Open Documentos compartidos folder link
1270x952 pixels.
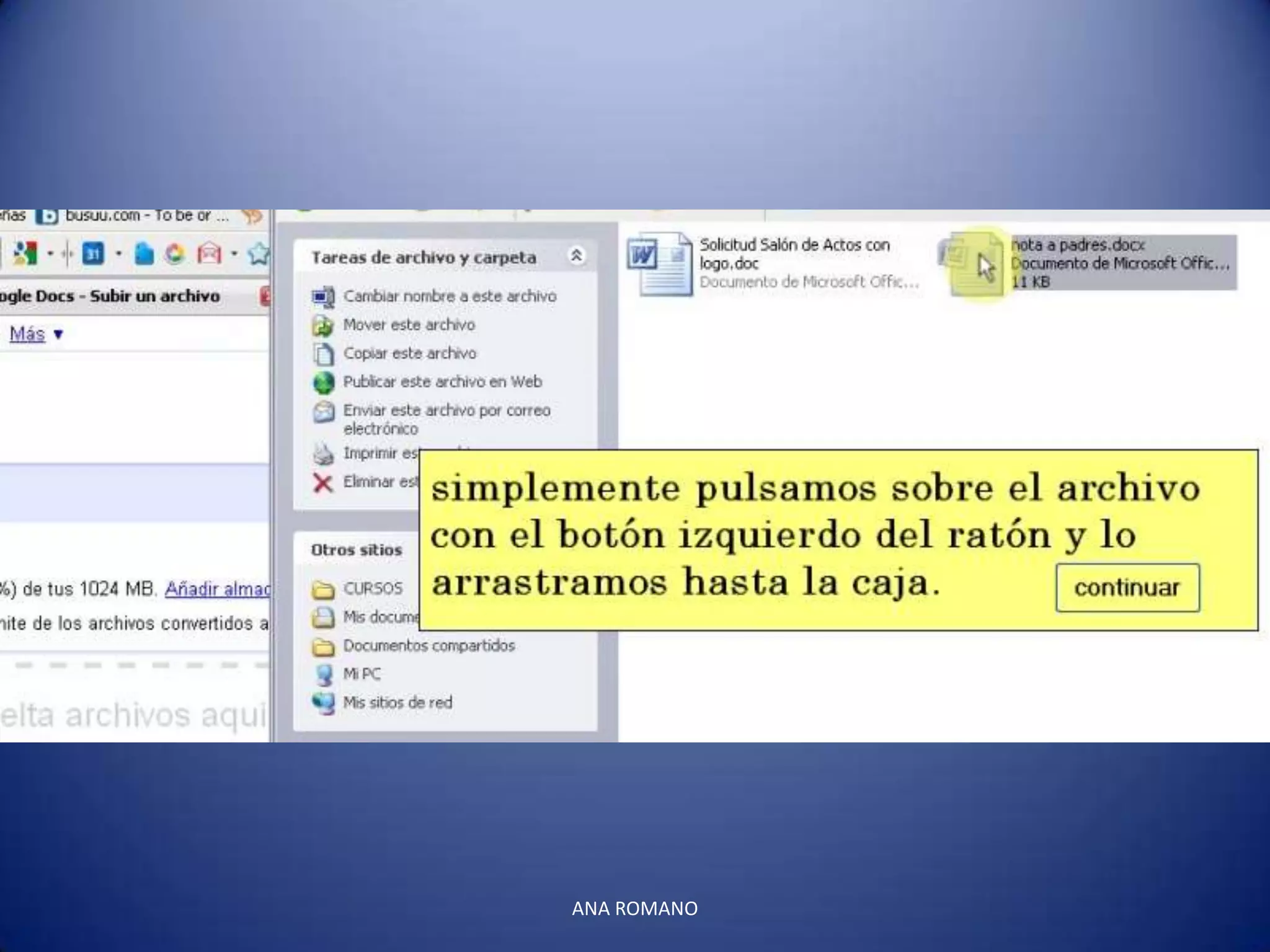(429, 646)
